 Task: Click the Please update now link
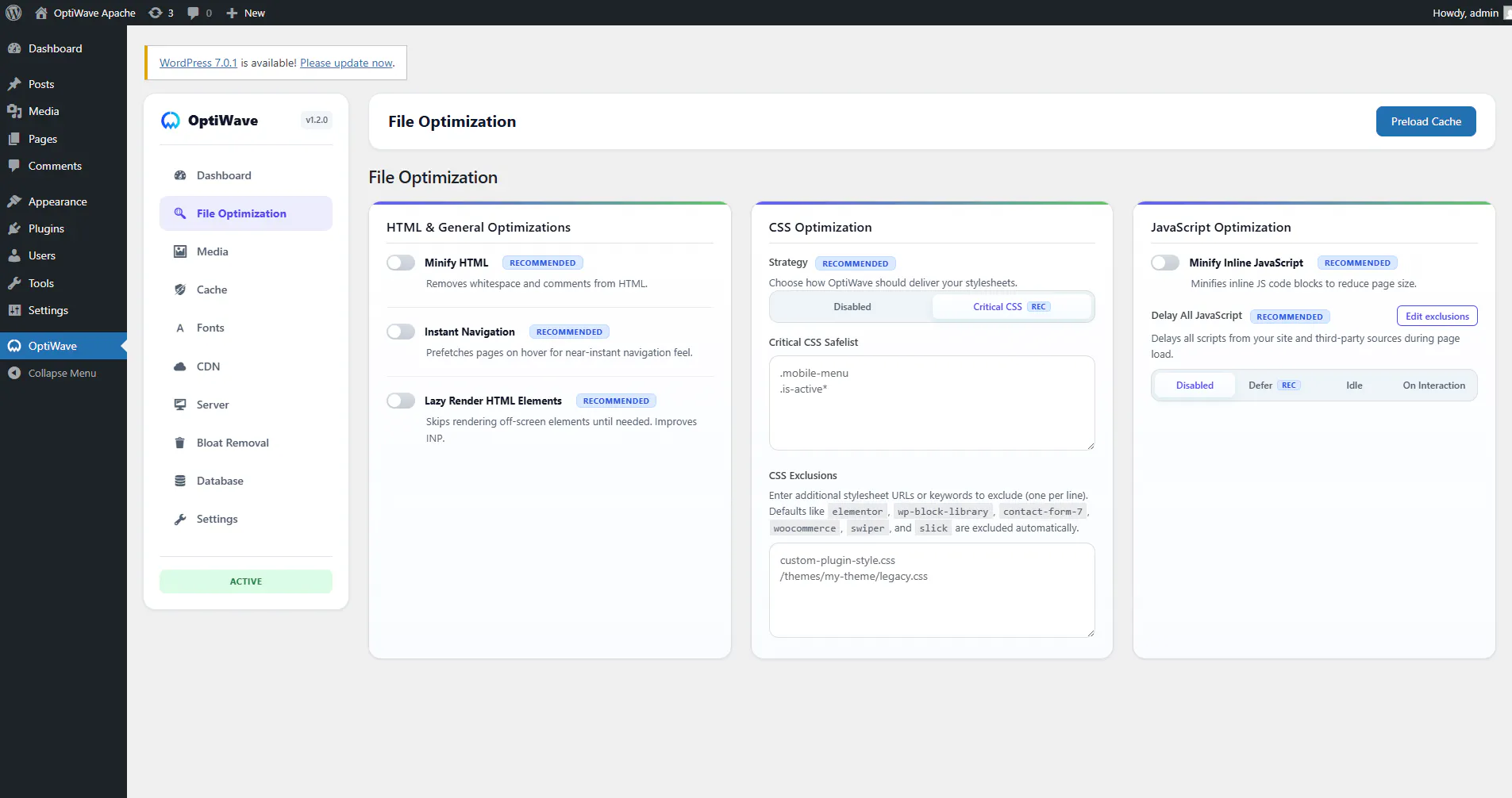coord(347,63)
